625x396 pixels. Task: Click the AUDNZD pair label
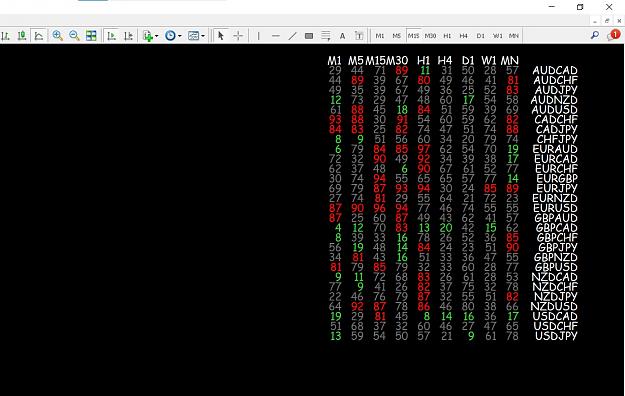pos(554,100)
